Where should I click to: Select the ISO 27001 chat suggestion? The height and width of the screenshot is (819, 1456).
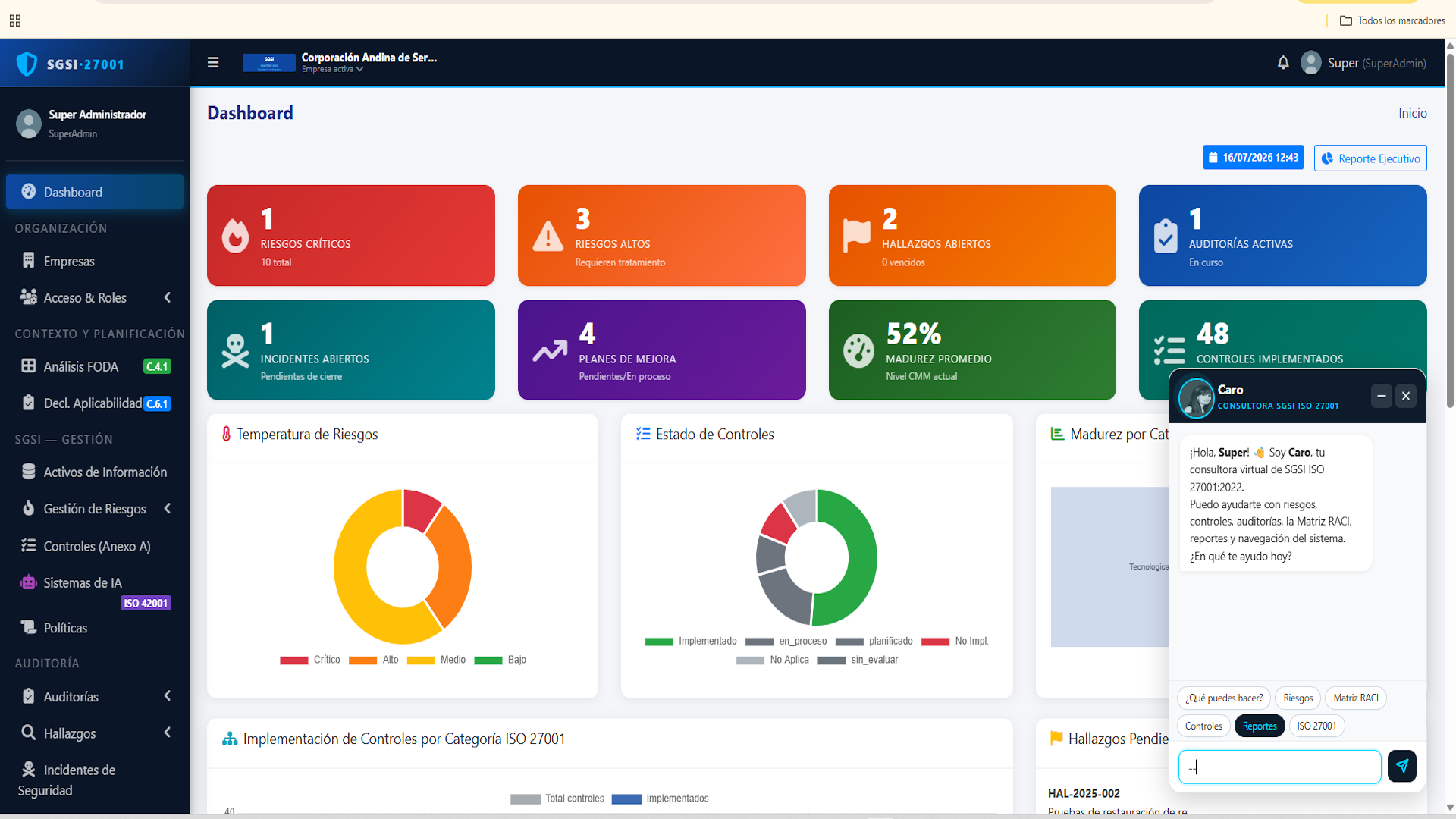(x=1316, y=726)
